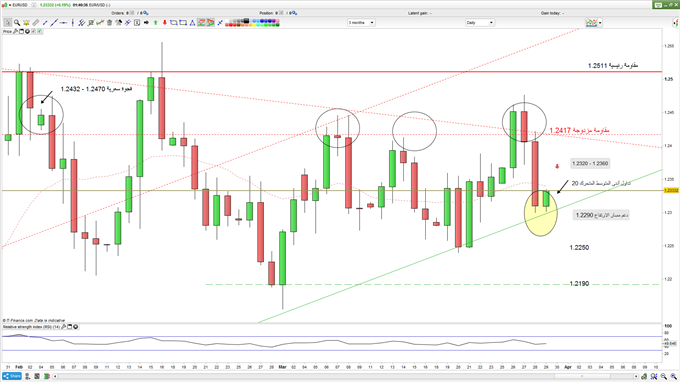Expand the indicators dropdown arrow
This screenshot has height=382, width=680.
(x=600, y=23)
